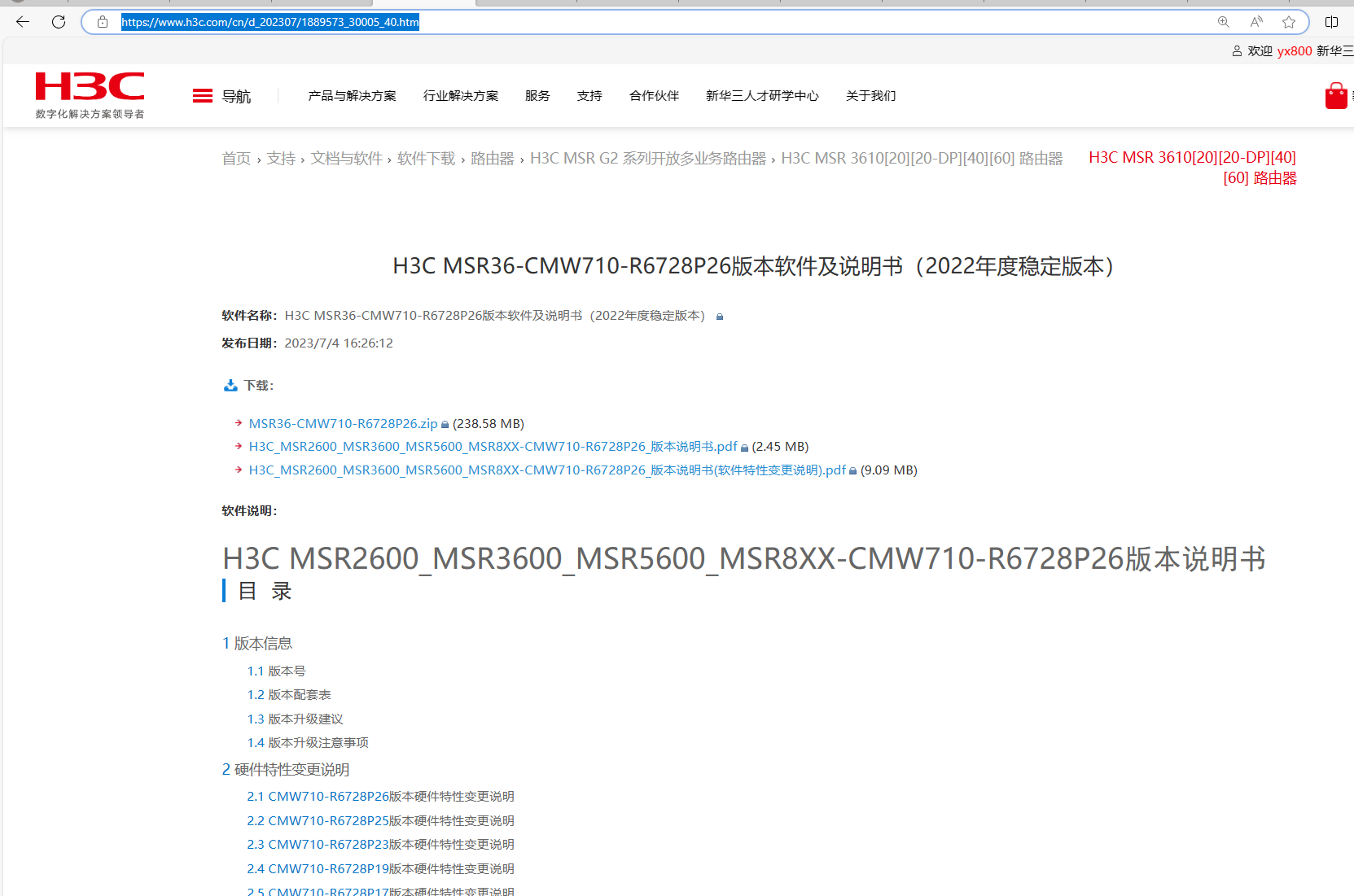Open gray H3C MSR 3610 路由器 breadcrumb link
The height and width of the screenshot is (896, 1354).
click(x=922, y=159)
